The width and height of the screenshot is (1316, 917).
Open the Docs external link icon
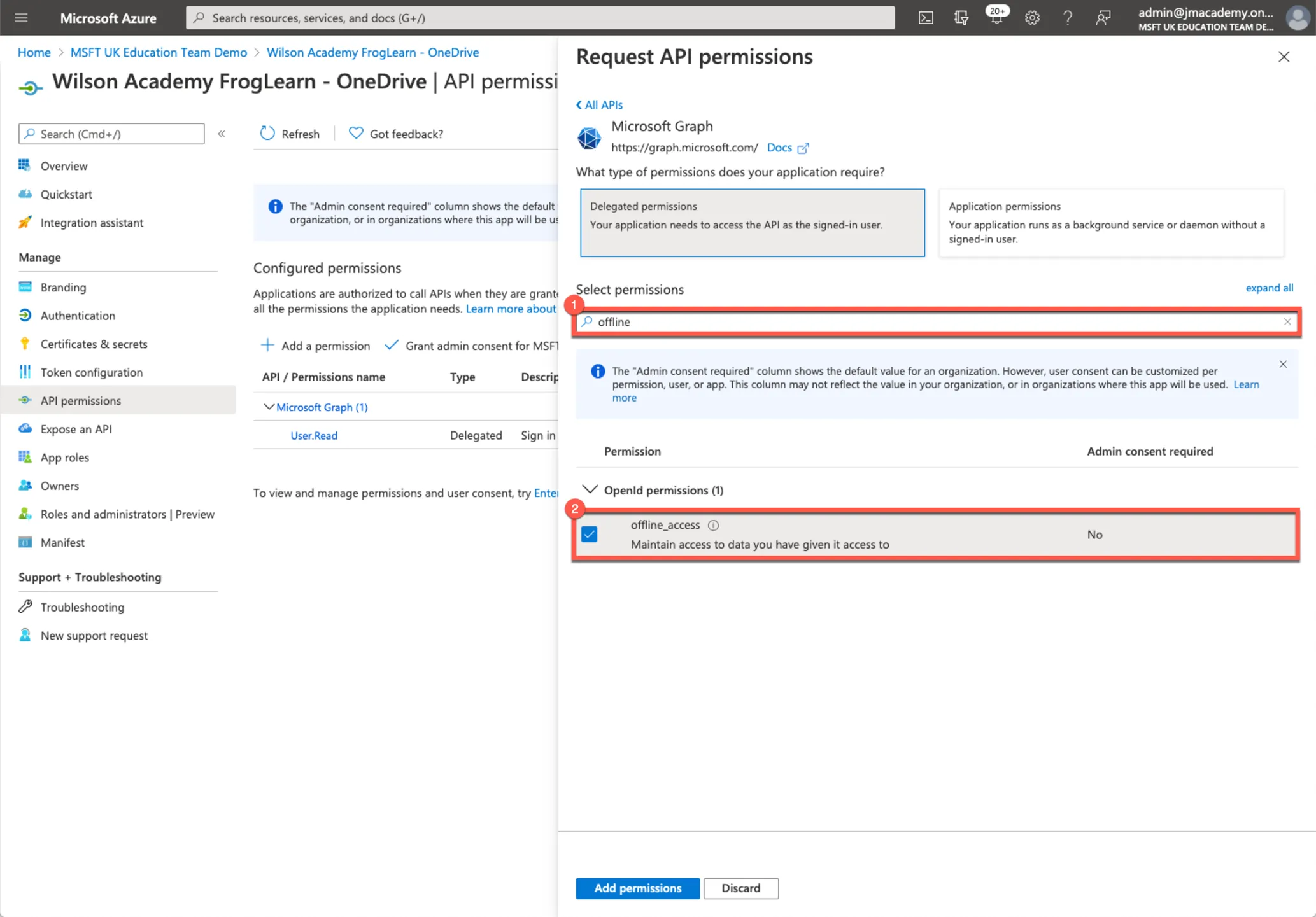tap(803, 148)
